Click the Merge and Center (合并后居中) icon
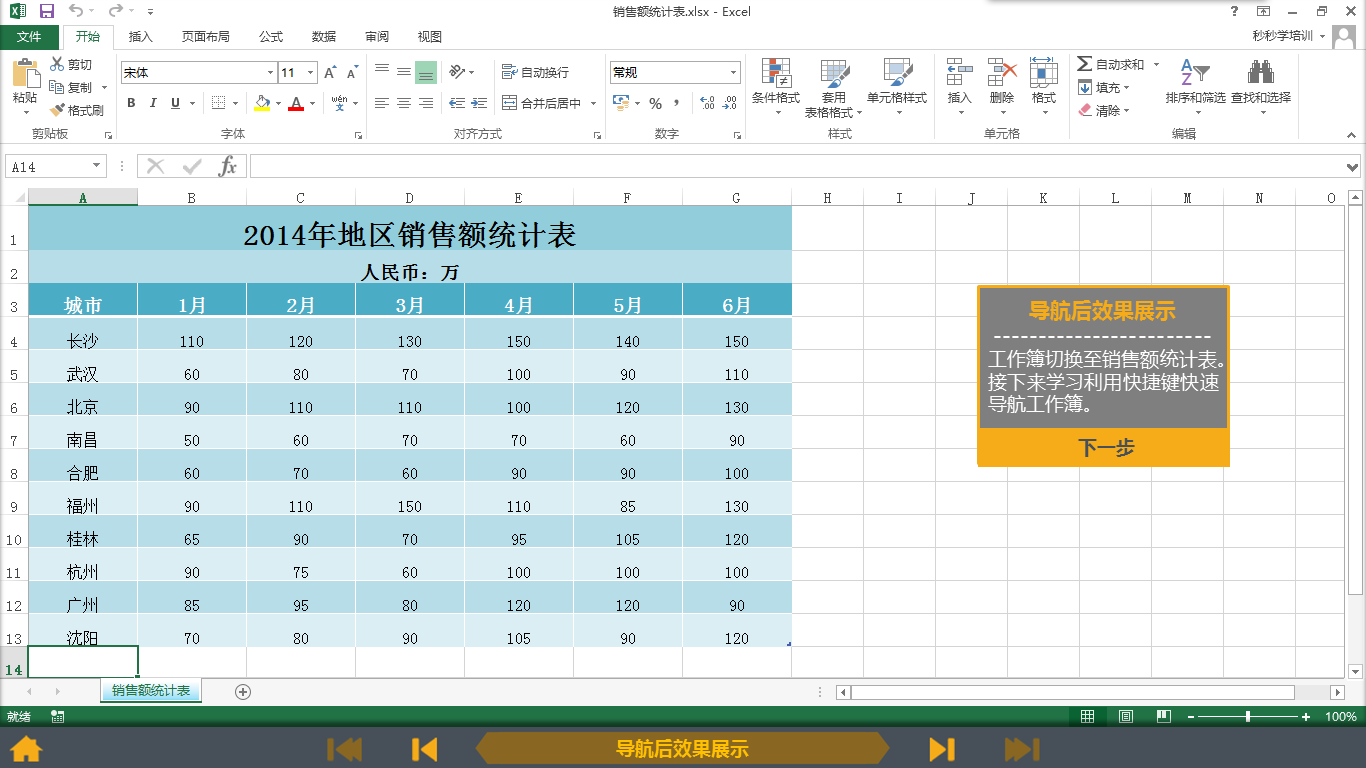1366x768 pixels. point(509,103)
